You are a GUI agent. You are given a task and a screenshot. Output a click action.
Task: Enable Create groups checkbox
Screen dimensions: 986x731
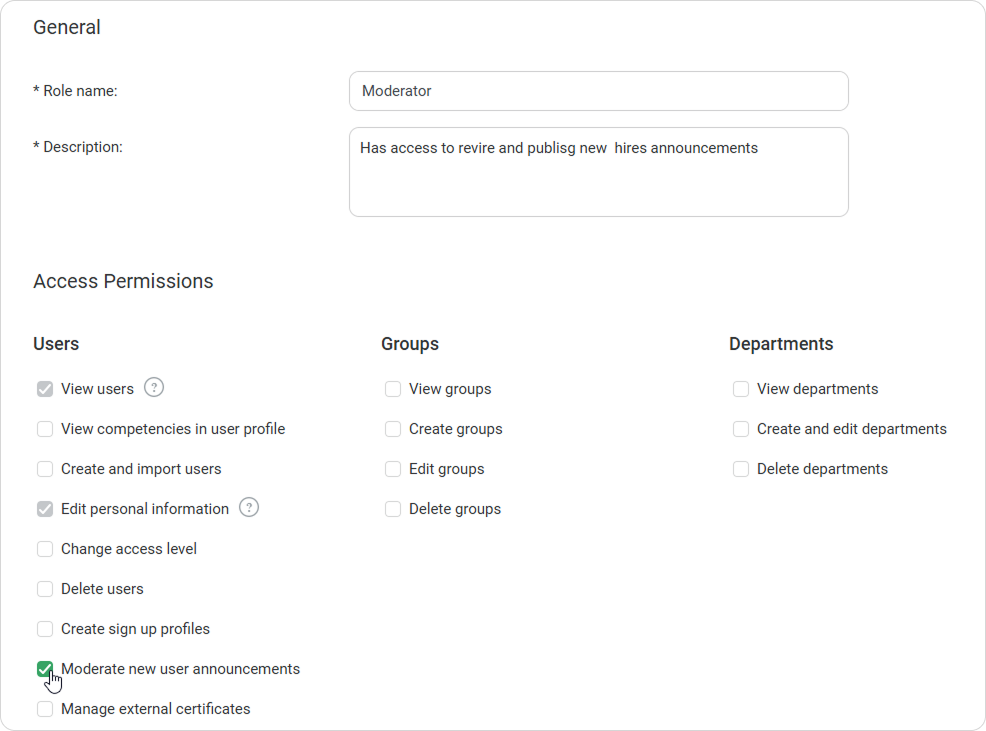click(x=393, y=429)
